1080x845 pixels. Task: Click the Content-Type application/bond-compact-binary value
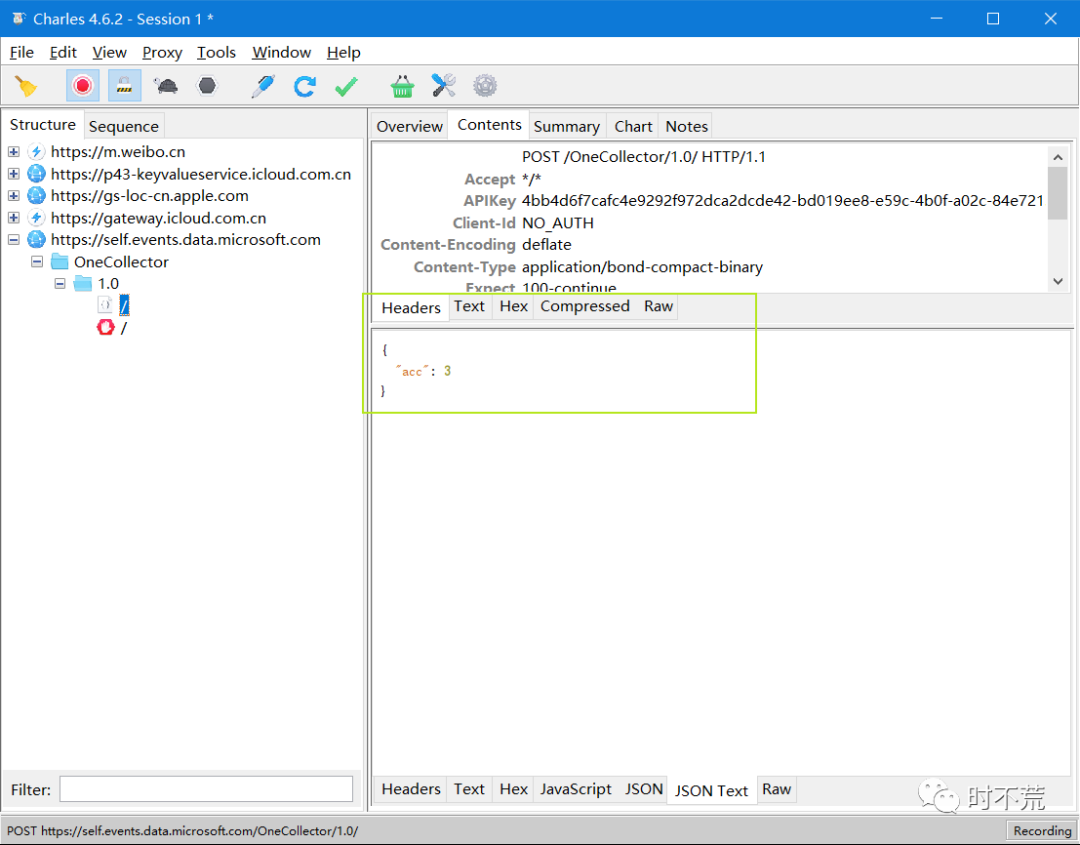click(642, 267)
